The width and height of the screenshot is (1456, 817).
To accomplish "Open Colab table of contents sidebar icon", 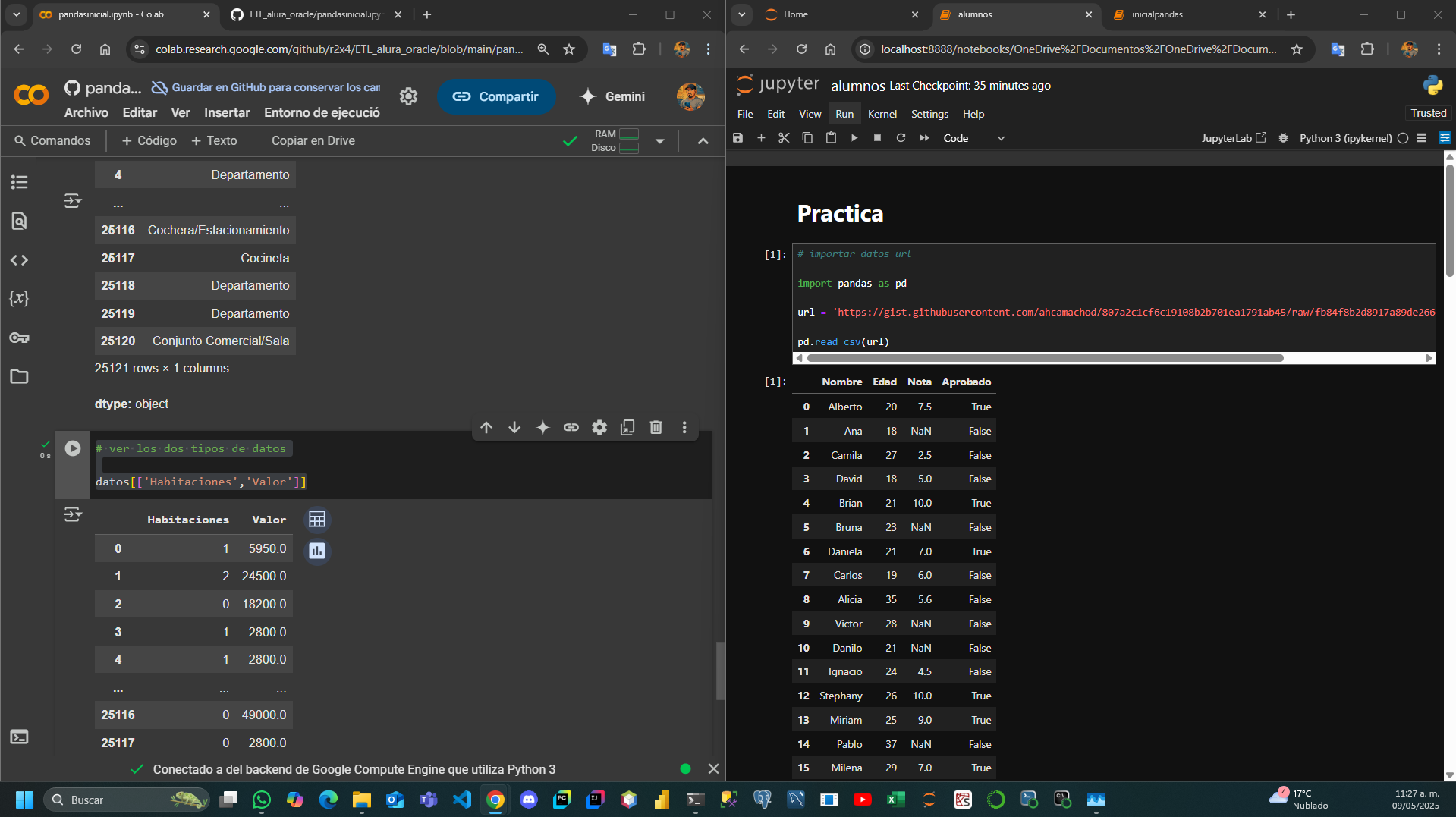I will point(19,182).
